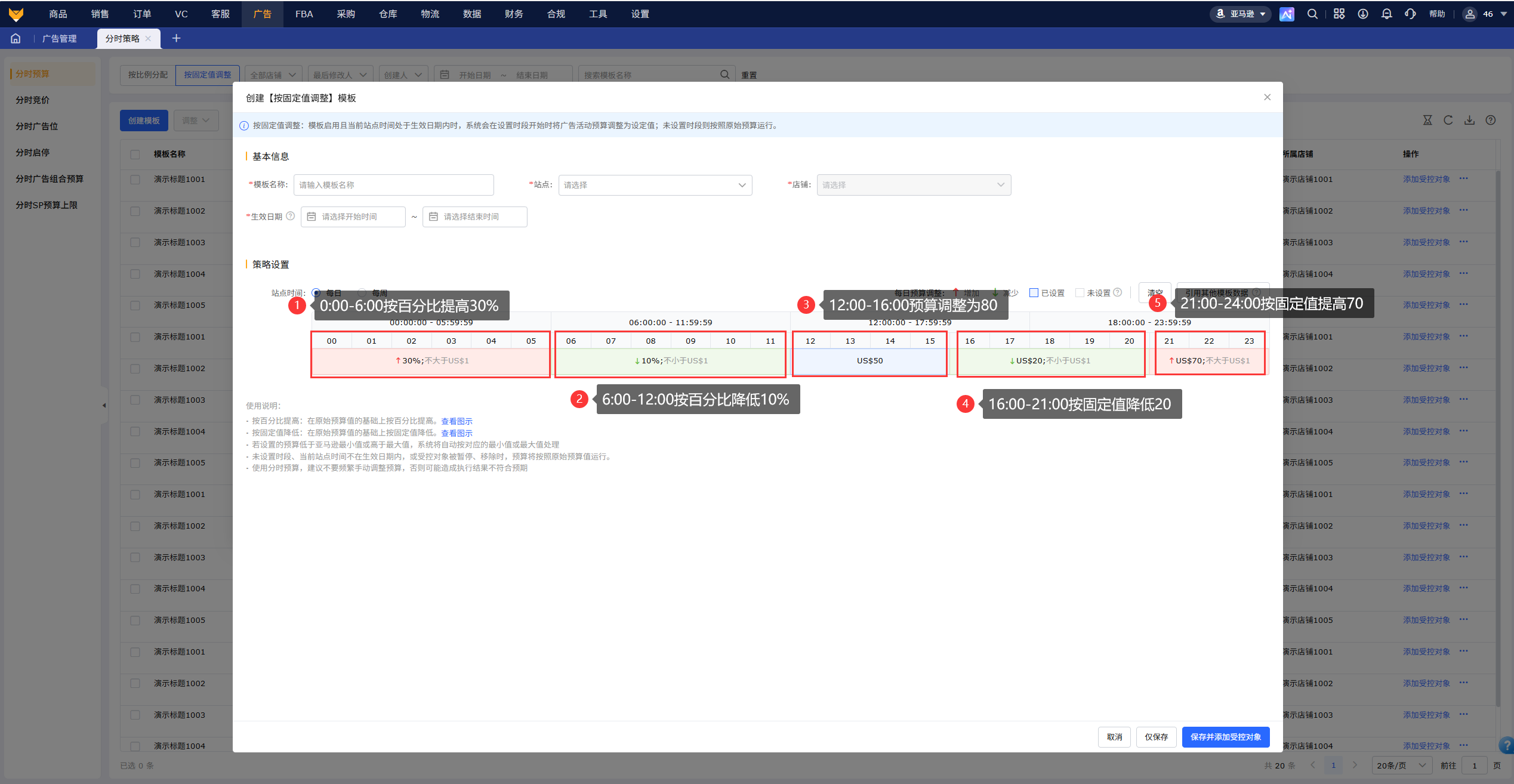Open the 亚马逊 platform selector
Screen dimensions: 1514x784
point(1241,14)
